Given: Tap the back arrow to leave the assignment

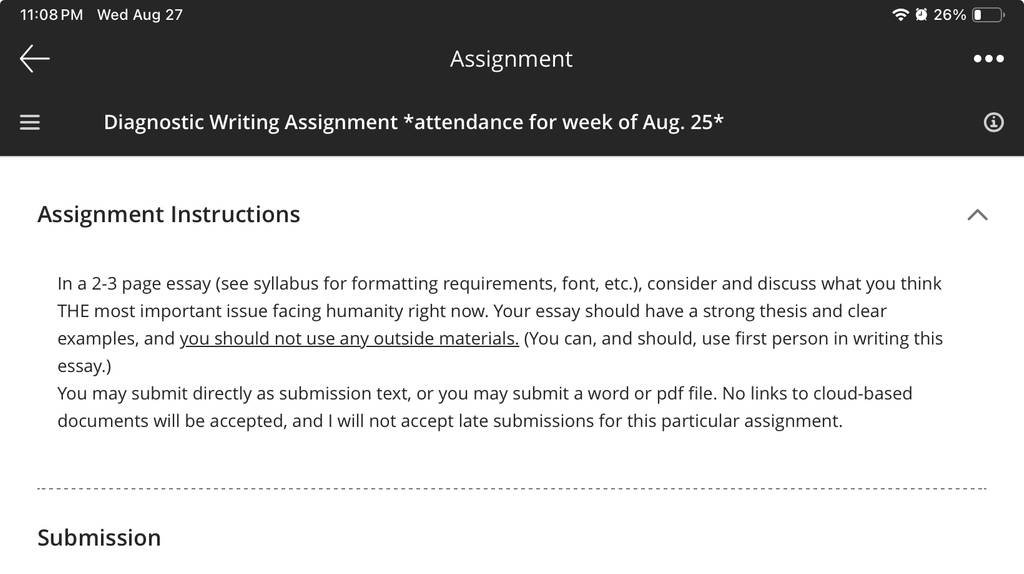Looking at the screenshot, I should (35, 59).
